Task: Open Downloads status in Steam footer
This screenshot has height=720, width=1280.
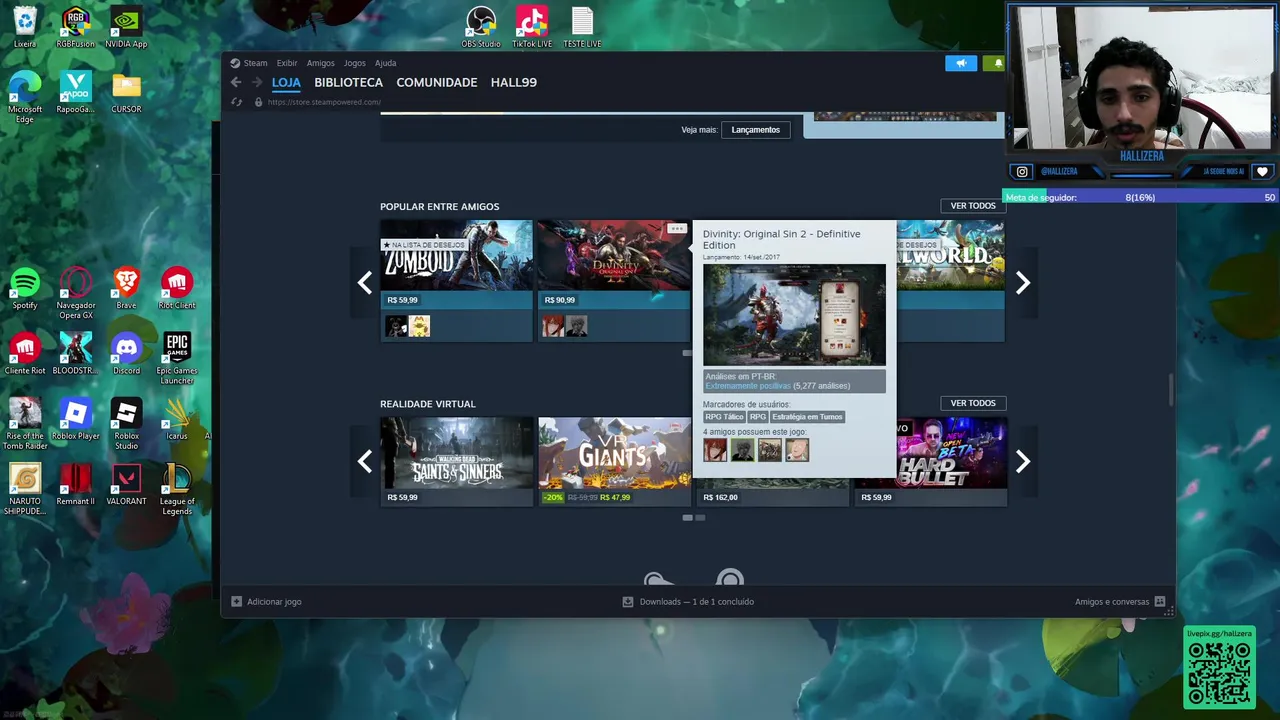Action: 688,602
